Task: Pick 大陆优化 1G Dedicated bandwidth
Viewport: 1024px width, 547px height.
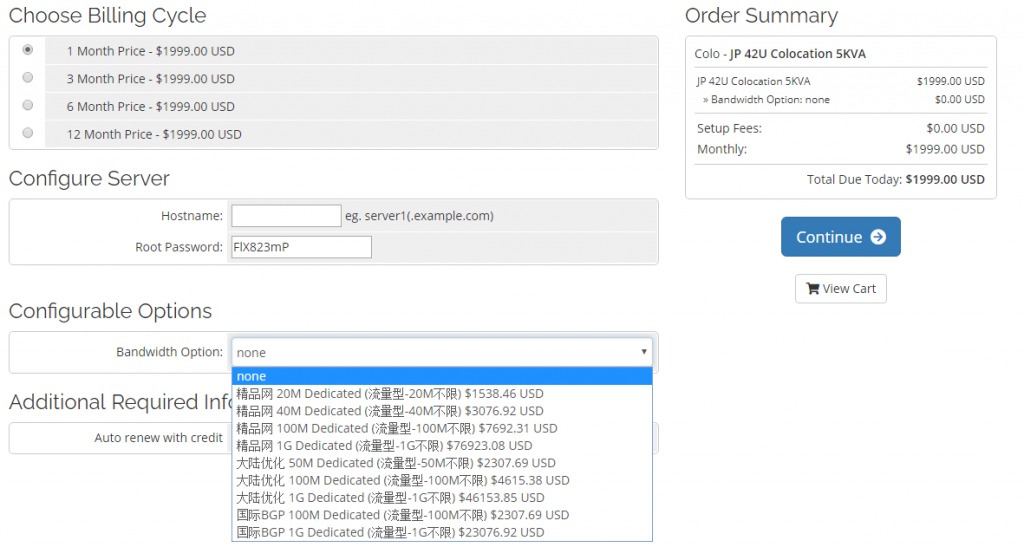Action: (x=390, y=497)
